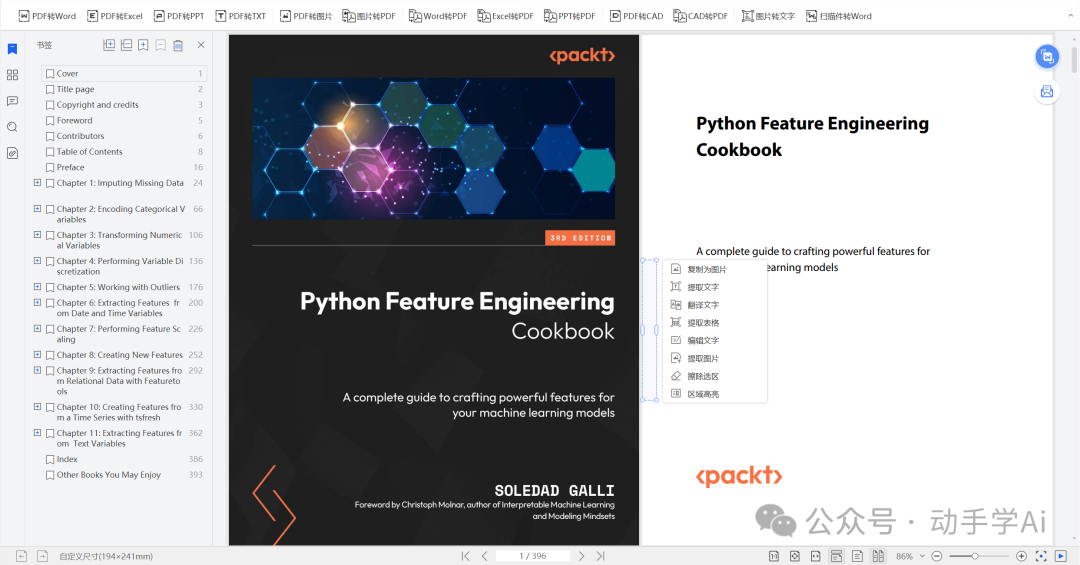1080x565 pixels.
Task: Choose 编辑文字 from context menu
Action: [x=715, y=340]
